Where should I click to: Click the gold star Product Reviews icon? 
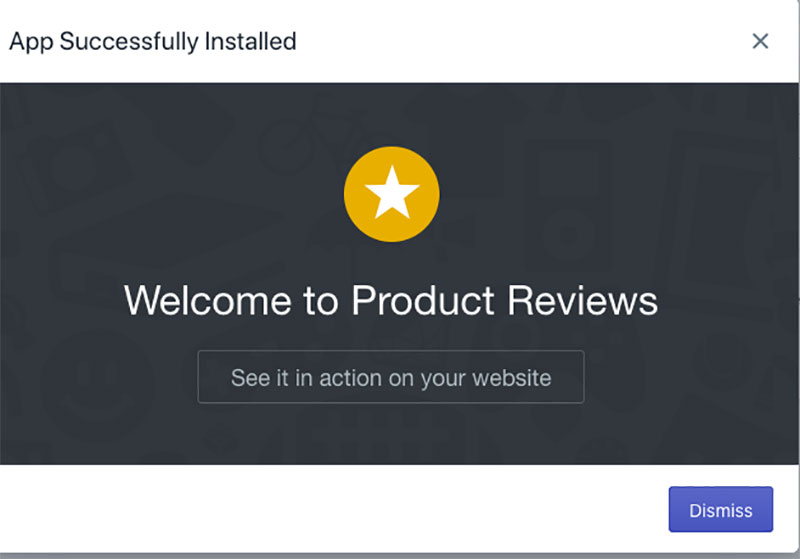391,194
